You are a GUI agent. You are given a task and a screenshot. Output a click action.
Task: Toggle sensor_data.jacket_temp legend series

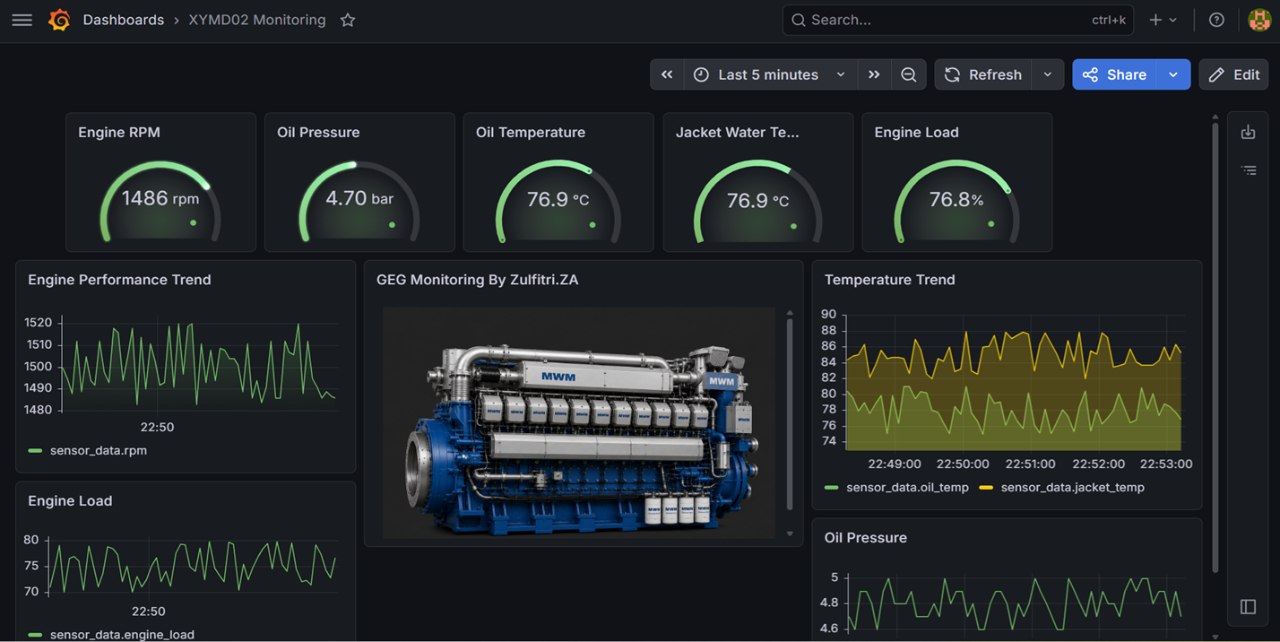click(x=1072, y=488)
